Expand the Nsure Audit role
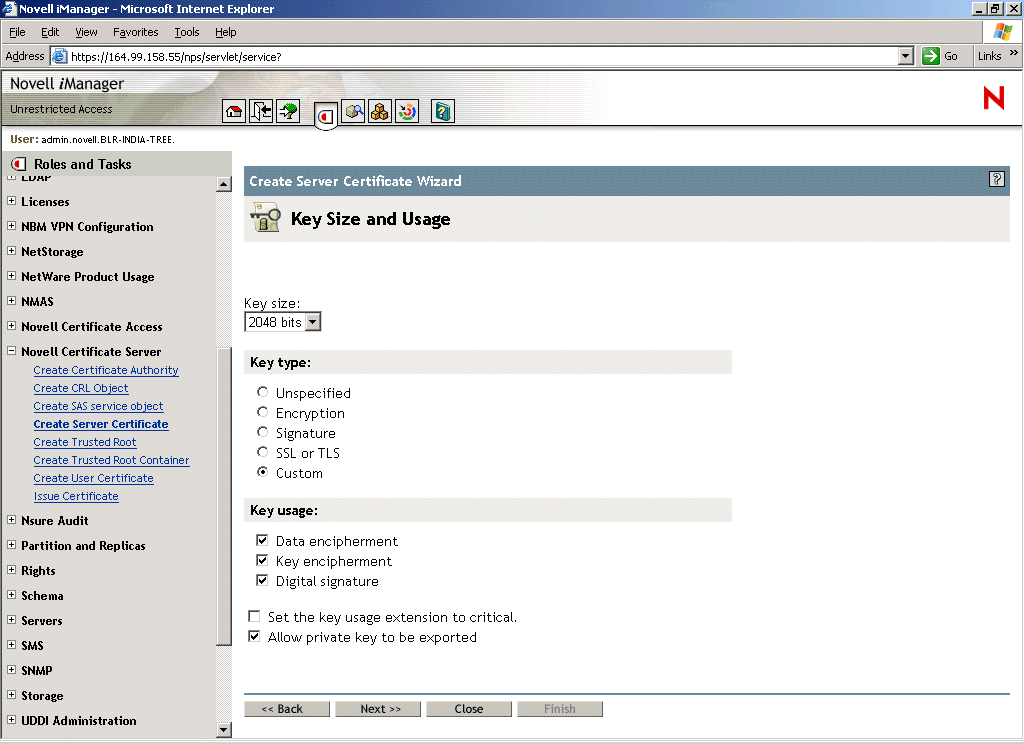Screen dimensions: 1024x744 (x=12, y=520)
